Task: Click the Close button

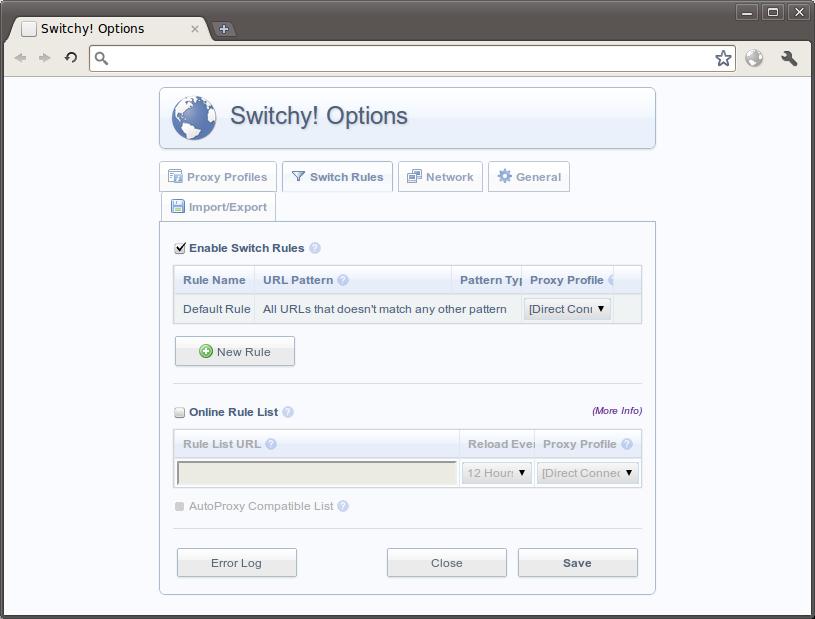Action: 447,563
